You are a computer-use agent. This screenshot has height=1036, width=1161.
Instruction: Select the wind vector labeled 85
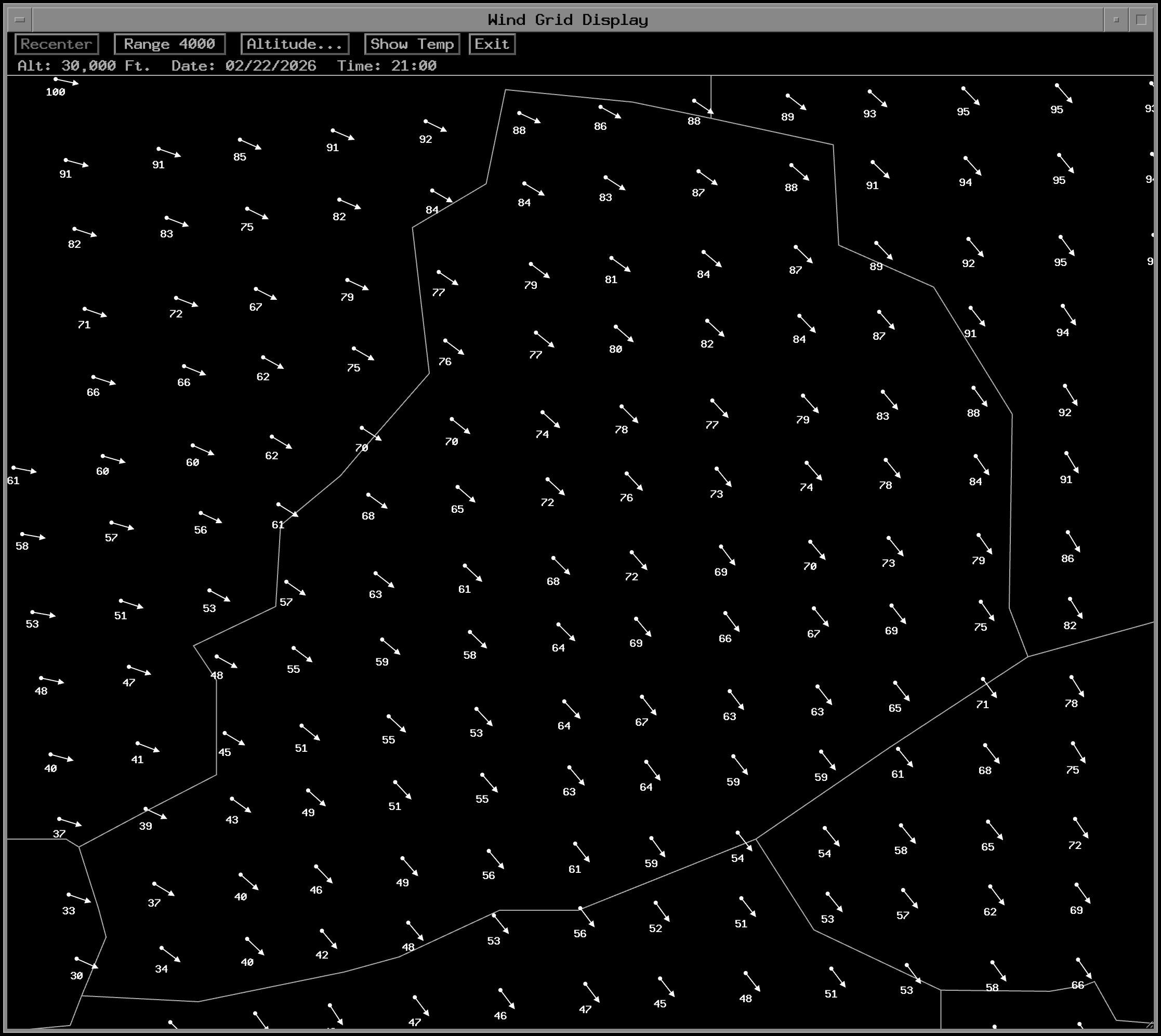pos(250,143)
